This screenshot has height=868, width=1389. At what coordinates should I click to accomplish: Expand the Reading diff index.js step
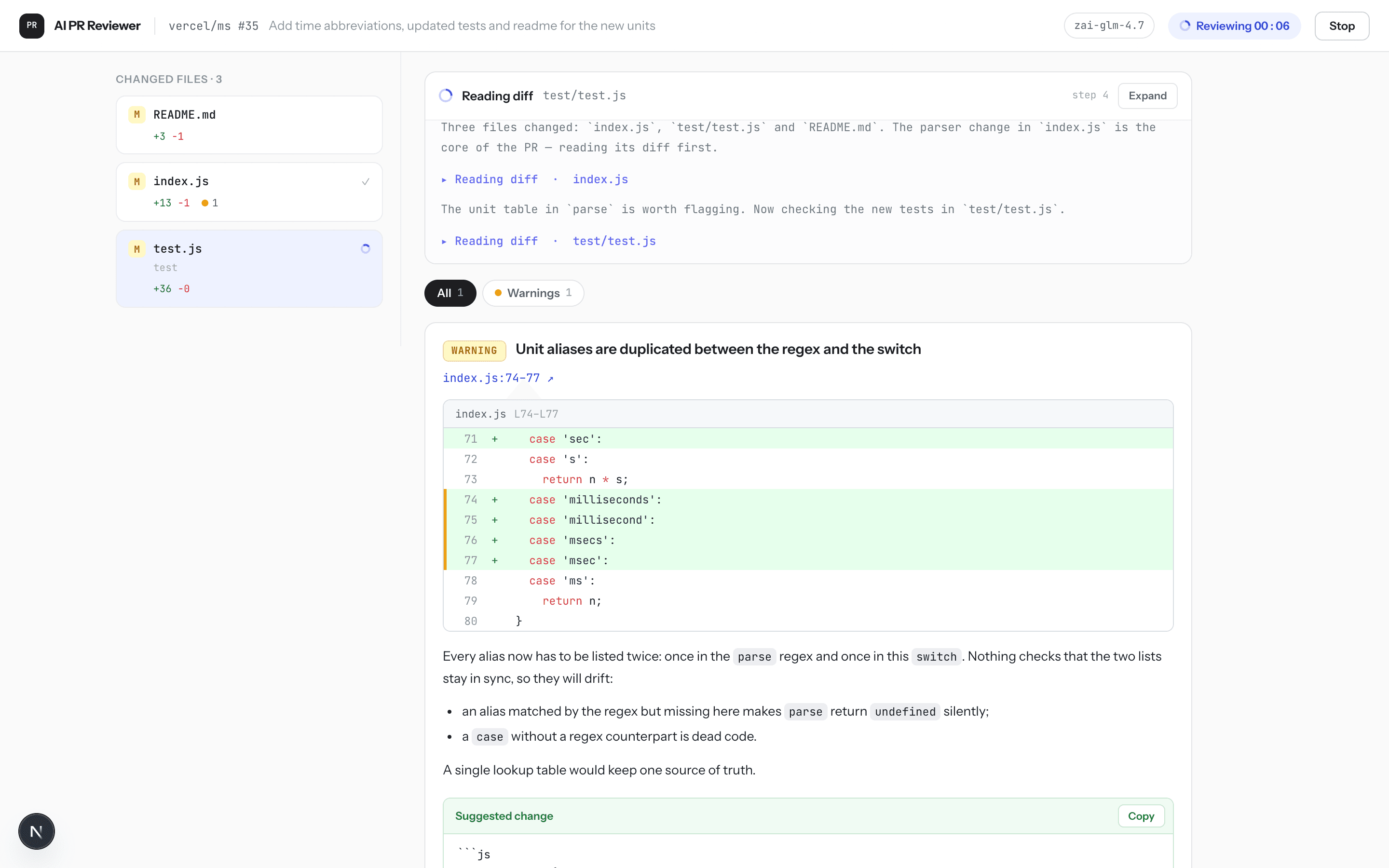click(x=534, y=180)
